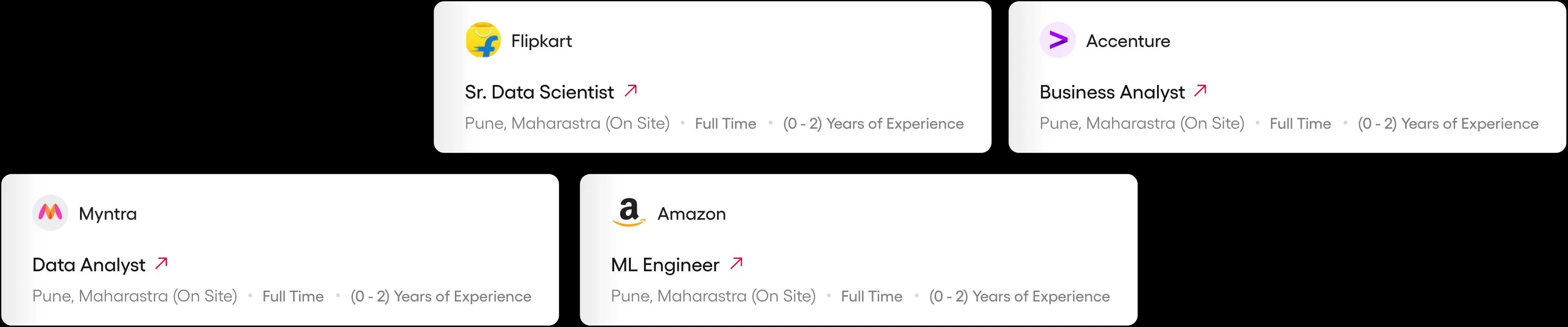The image size is (1568, 327).
Task: Click the Accenture logo icon
Action: [1057, 40]
